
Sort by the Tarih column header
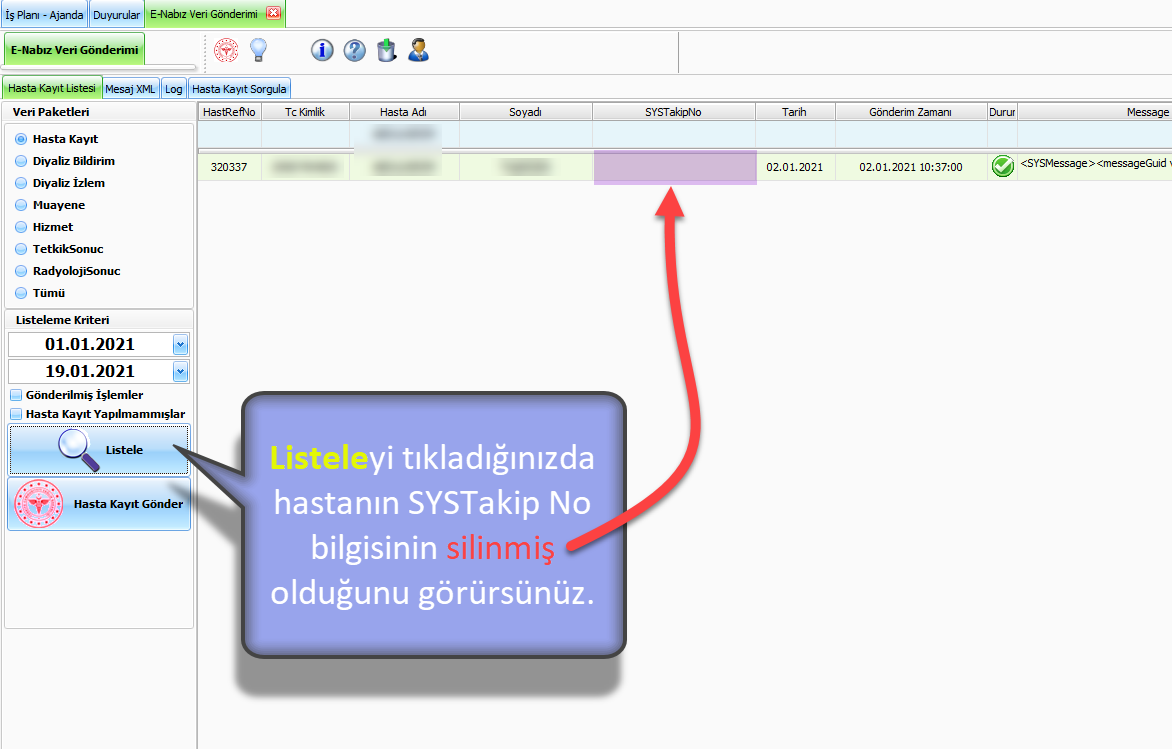(795, 112)
